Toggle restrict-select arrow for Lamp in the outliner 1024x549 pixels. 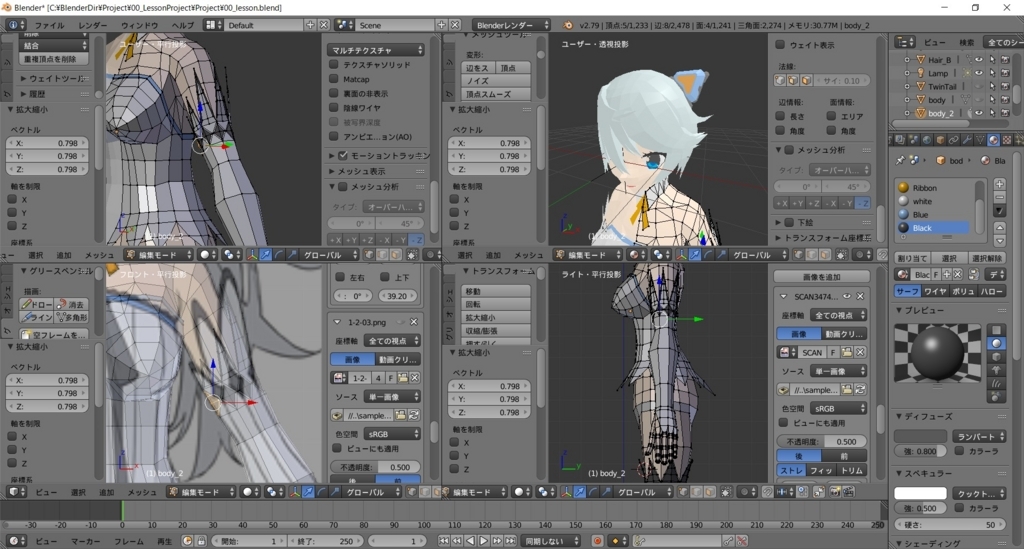pos(993,73)
